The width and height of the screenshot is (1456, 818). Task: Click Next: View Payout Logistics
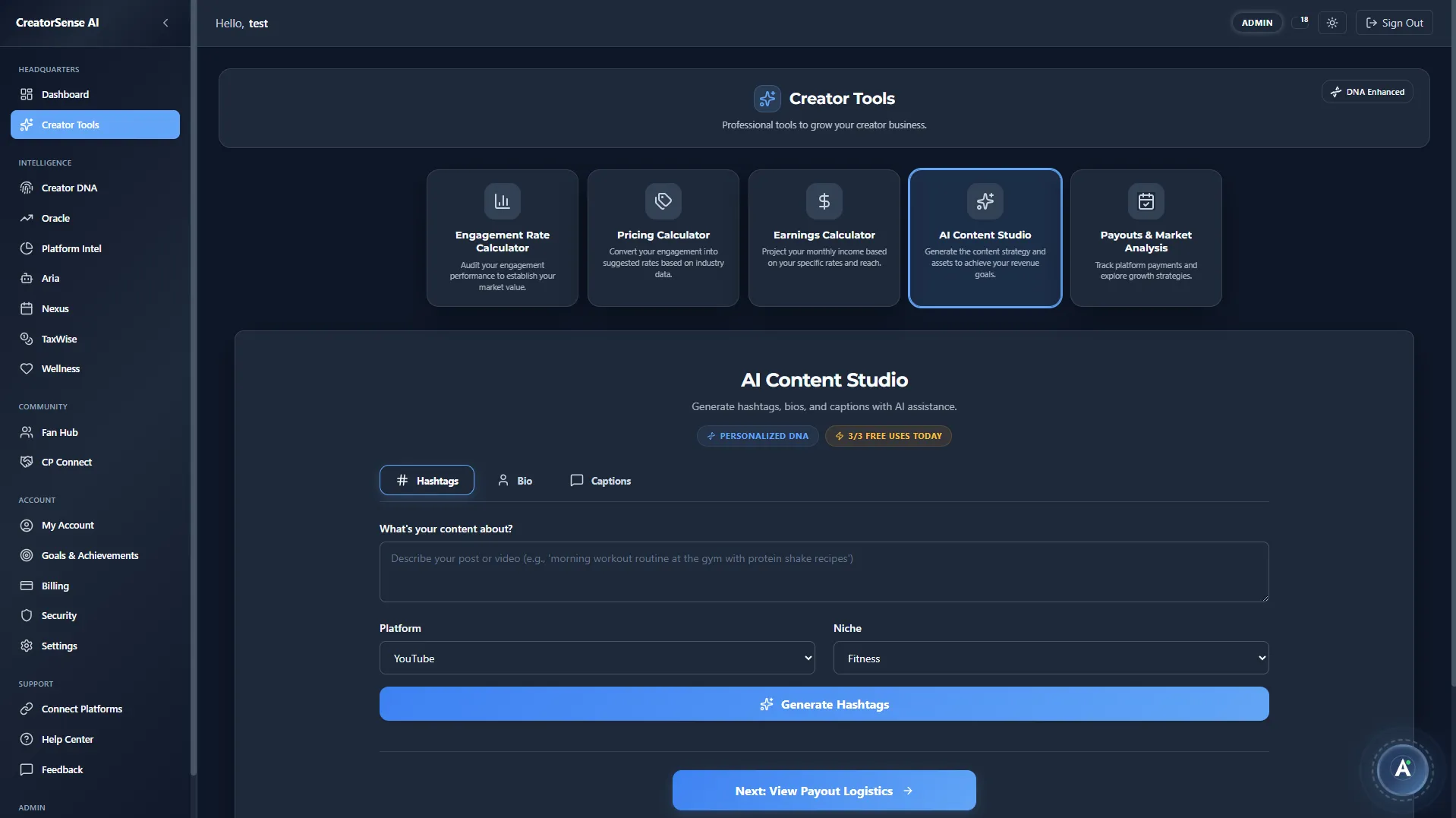click(x=824, y=790)
